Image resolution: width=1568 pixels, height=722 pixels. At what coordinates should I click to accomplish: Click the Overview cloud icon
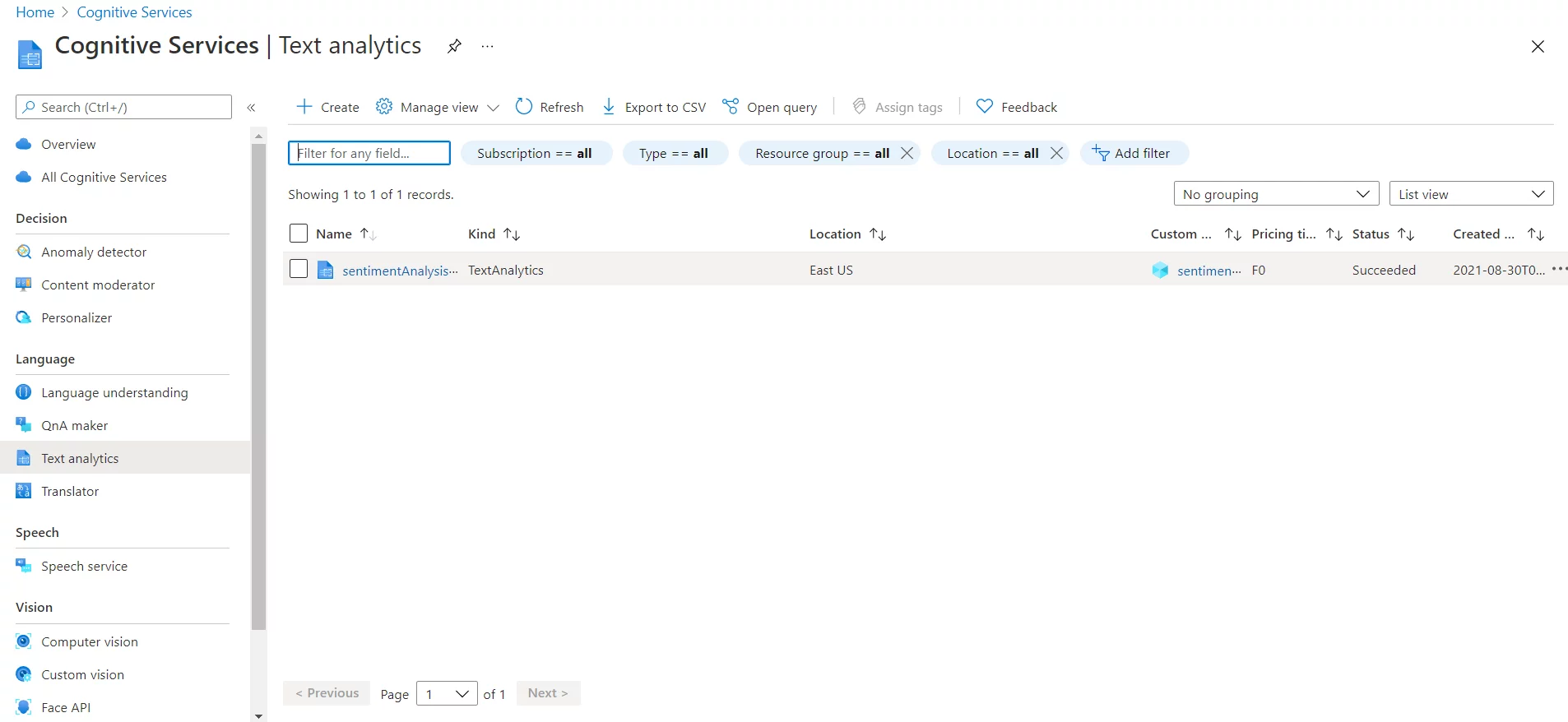tap(24, 144)
